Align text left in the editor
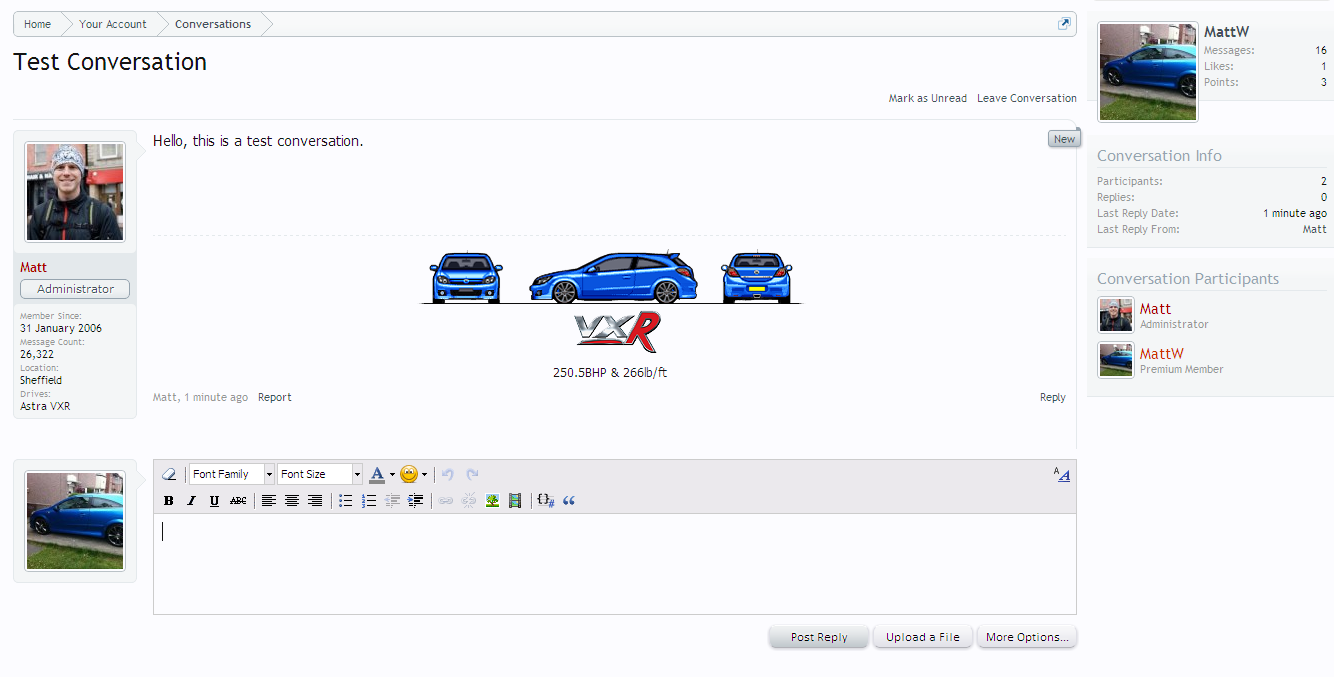 click(x=269, y=501)
